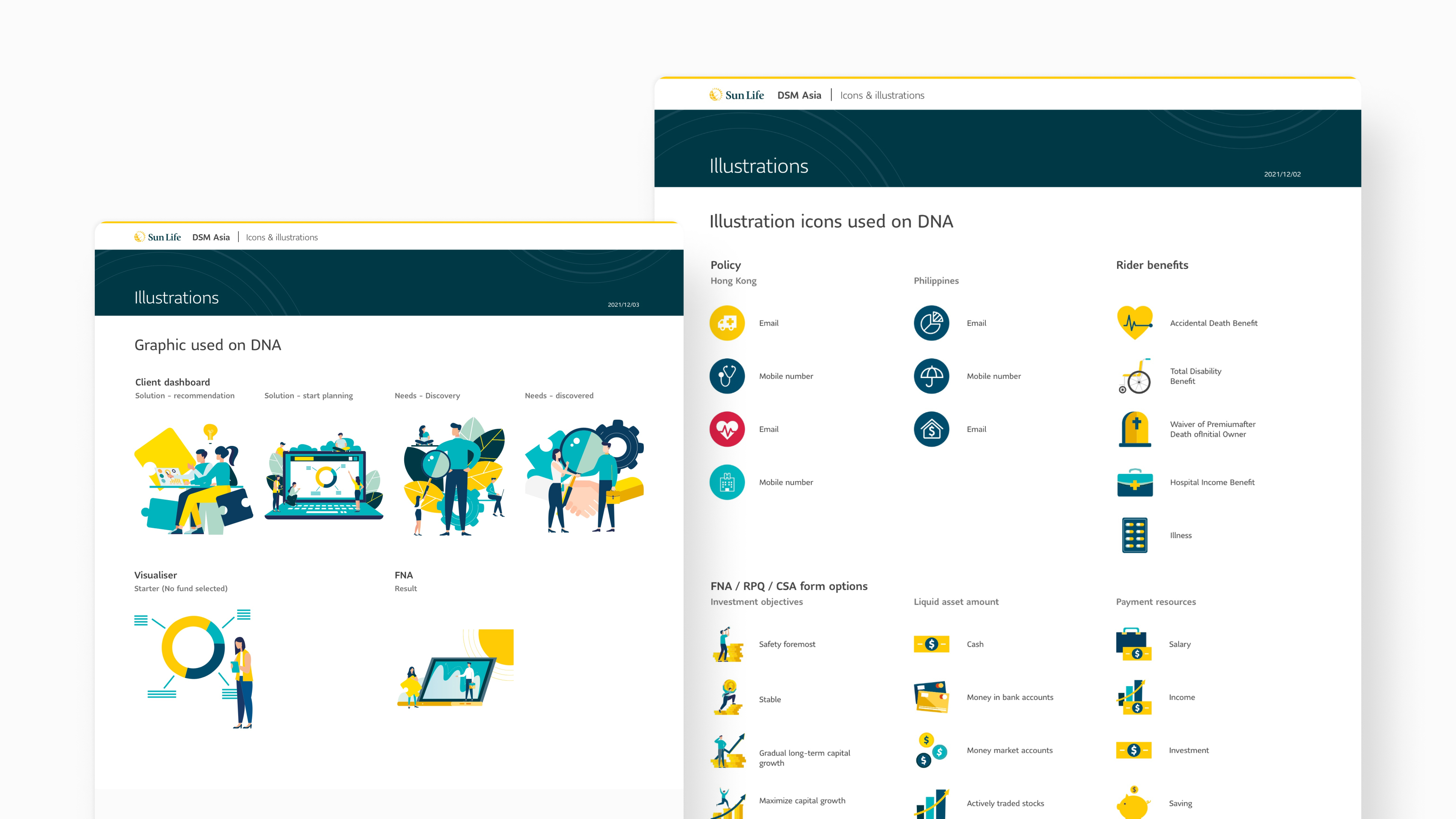The image size is (1456, 819).
Task: Click the Maximize capital growth icon
Action: 728,803
